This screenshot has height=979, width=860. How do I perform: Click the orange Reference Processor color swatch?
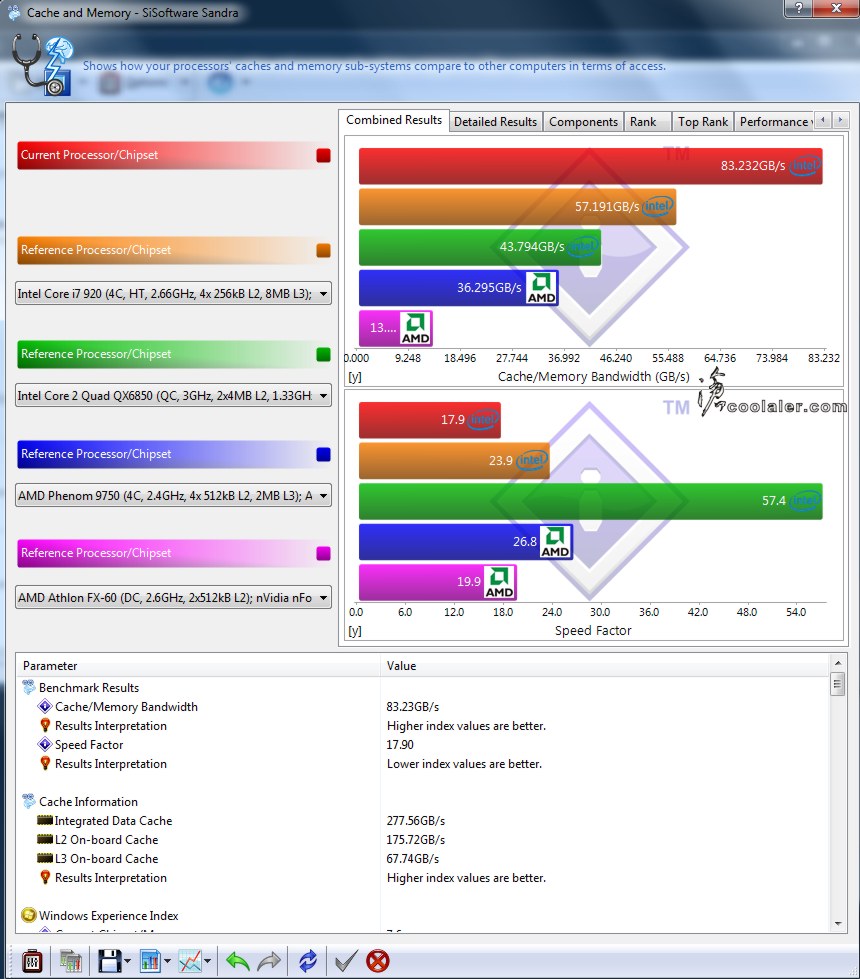pos(324,250)
